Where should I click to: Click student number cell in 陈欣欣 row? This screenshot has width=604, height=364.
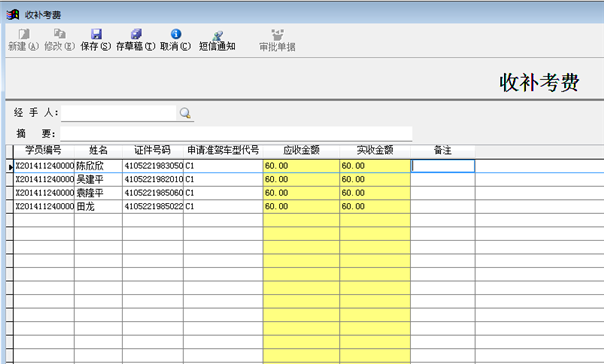point(44,166)
